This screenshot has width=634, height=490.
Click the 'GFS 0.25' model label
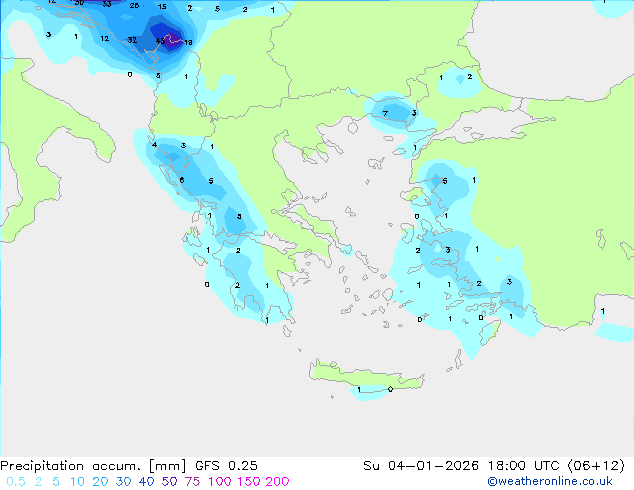[x=226, y=466]
